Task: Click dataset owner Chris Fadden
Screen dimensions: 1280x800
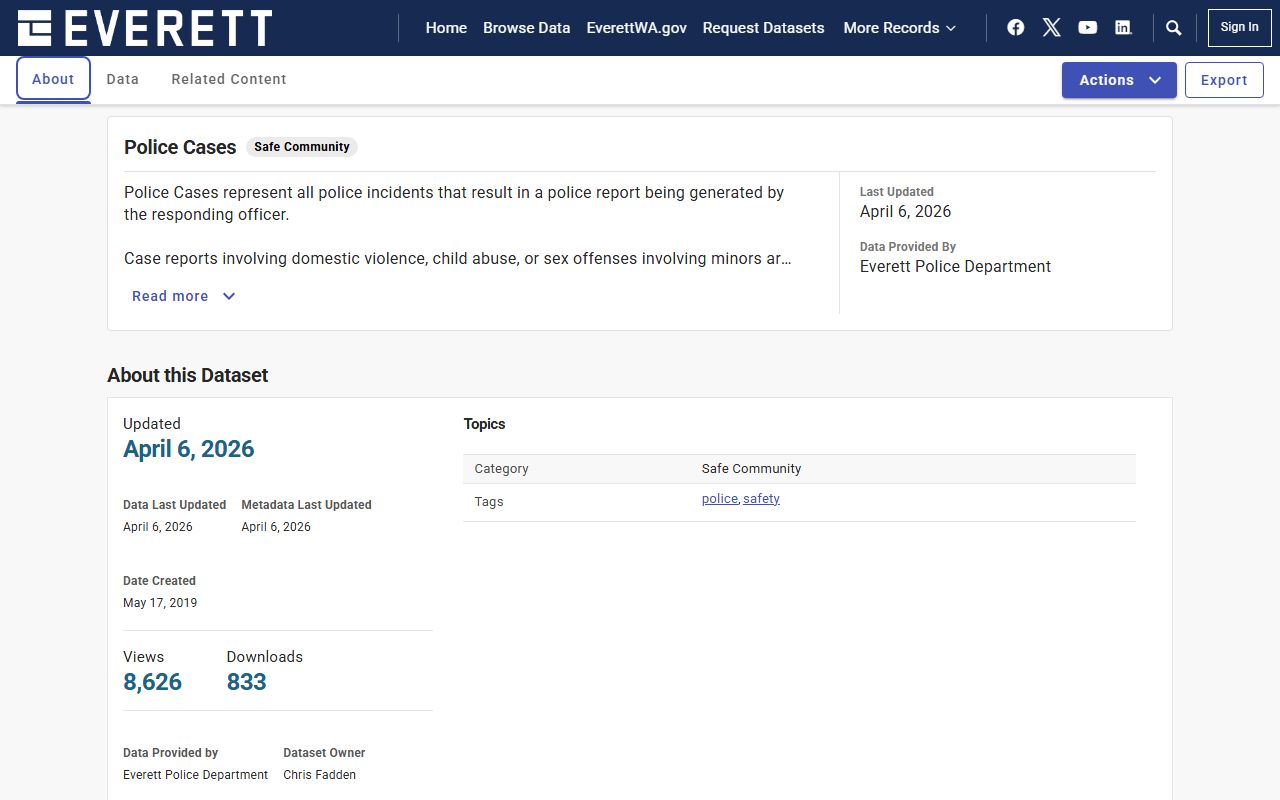Action: coord(319,775)
